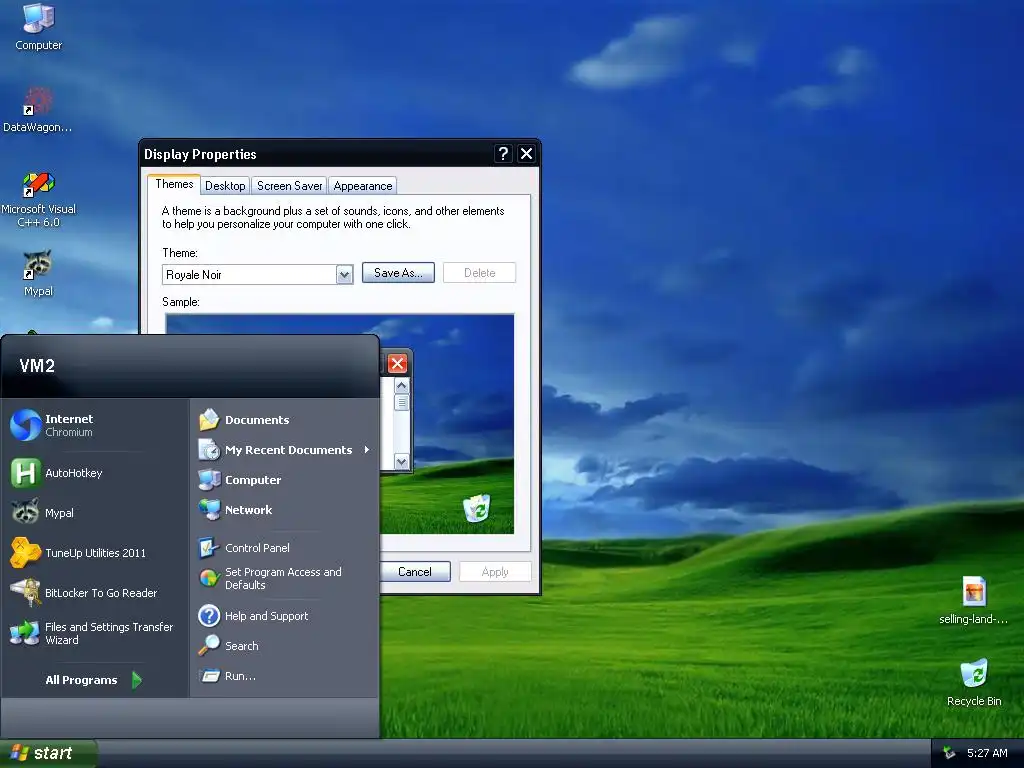
Task: Select the Mypal desktop shortcut icon
Action: point(38,273)
